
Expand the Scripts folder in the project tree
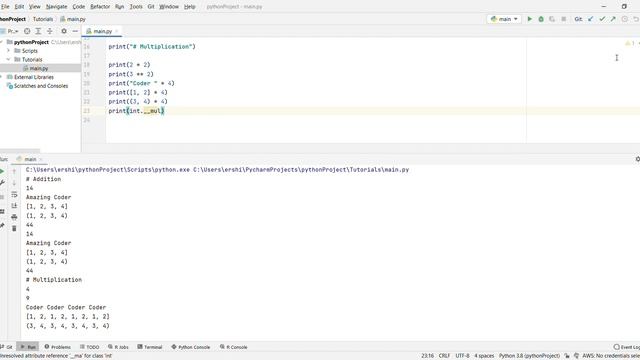point(8,51)
